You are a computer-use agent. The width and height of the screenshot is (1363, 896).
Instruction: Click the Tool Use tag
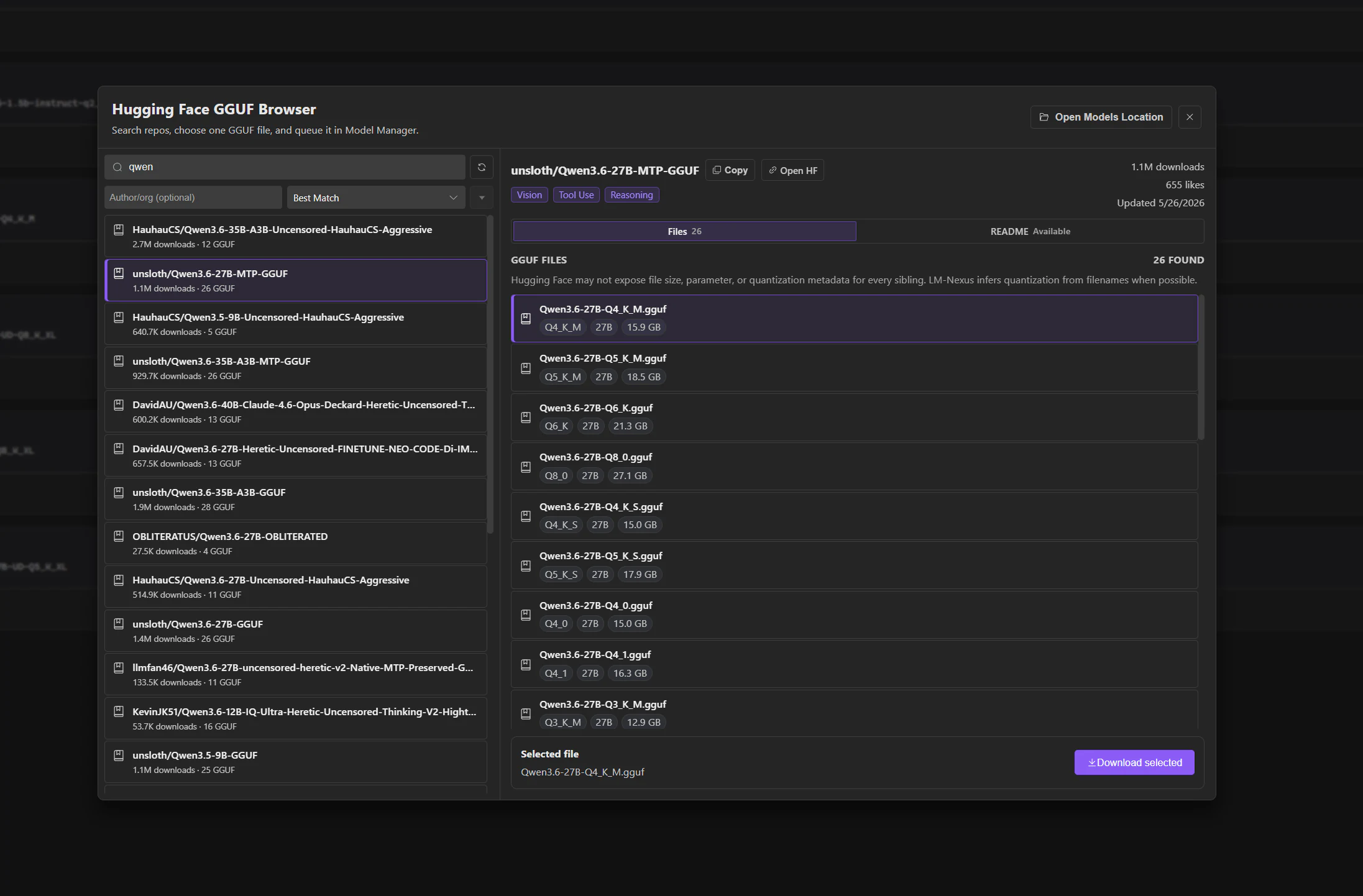click(576, 195)
